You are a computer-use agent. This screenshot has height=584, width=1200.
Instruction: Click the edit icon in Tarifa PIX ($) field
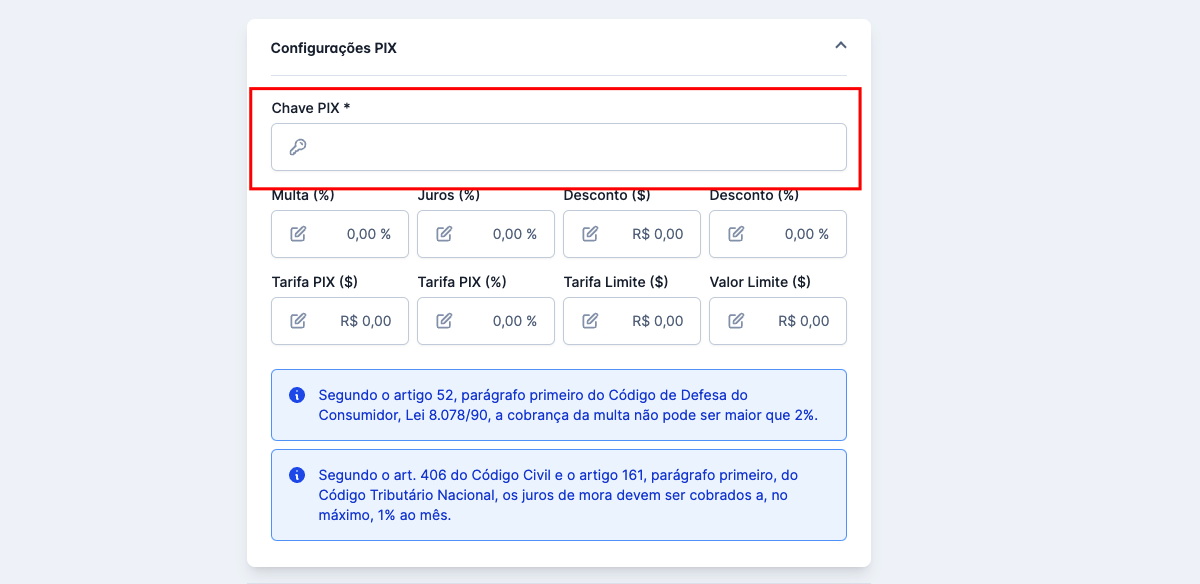[x=296, y=320]
